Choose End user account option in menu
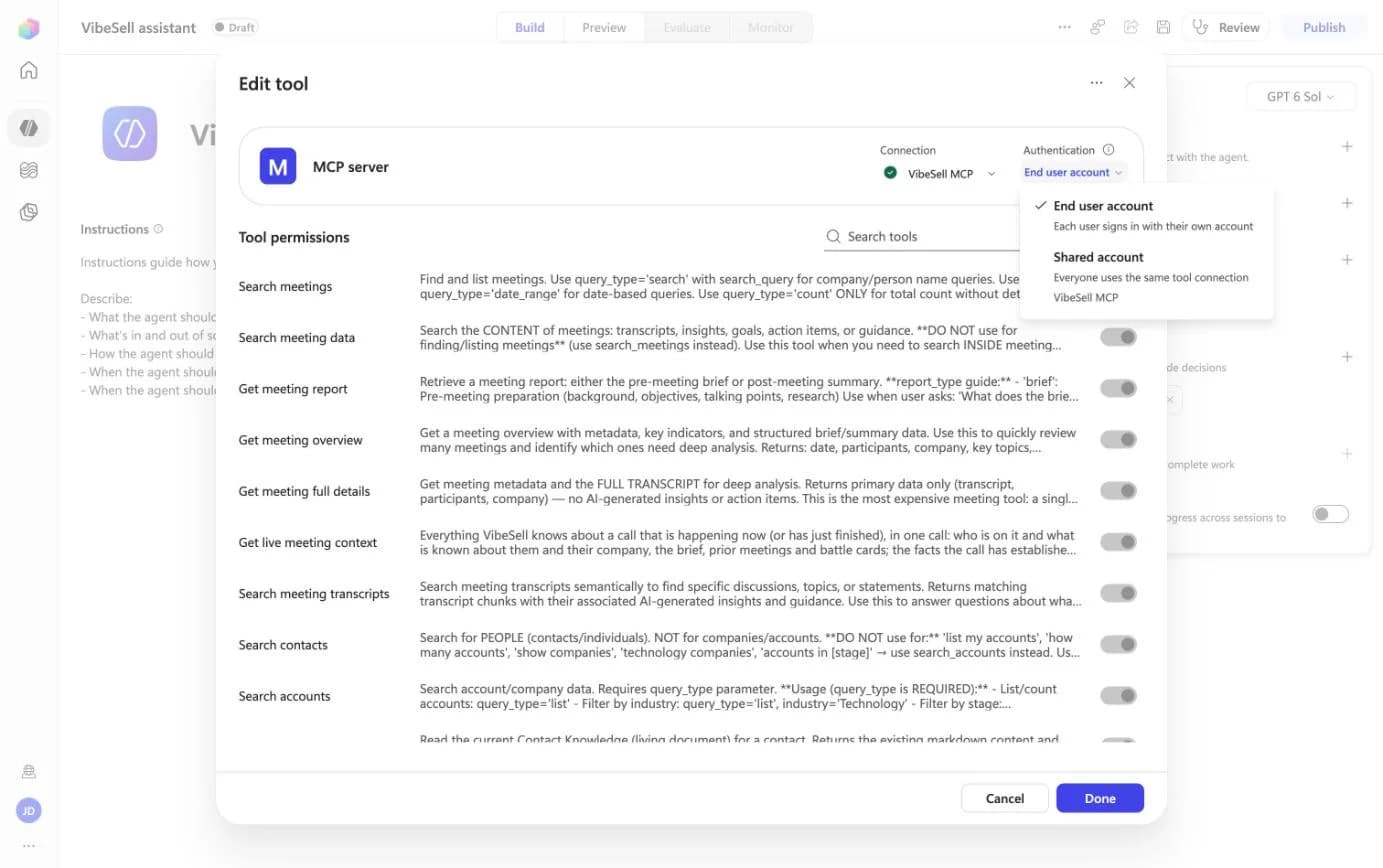 (x=1147, y=215)
